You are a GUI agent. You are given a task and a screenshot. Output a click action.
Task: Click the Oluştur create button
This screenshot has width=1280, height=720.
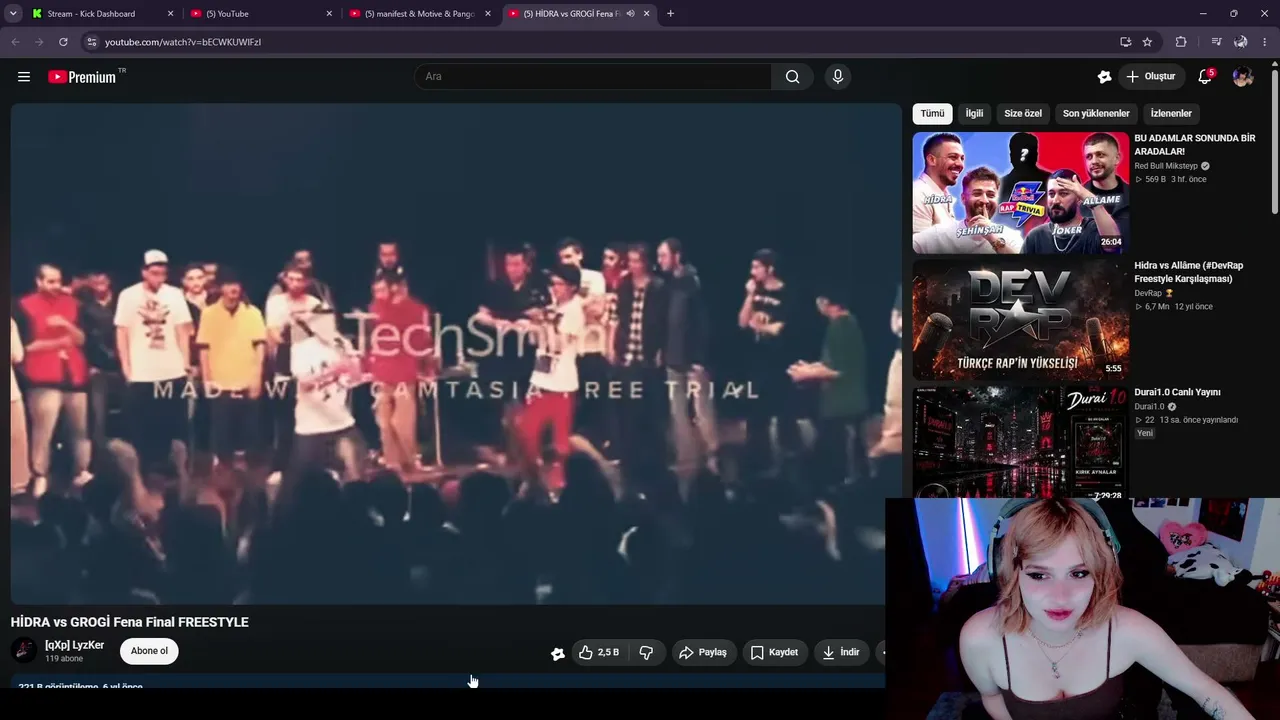1150,77
